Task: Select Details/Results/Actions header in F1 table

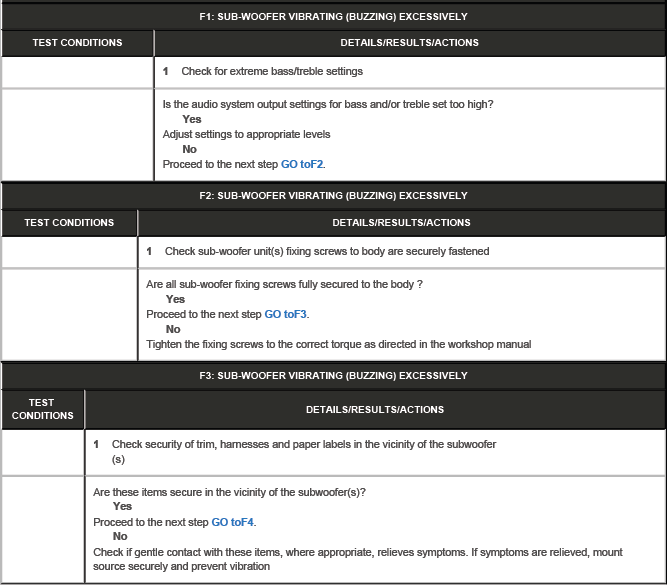Action: (410, 43)
